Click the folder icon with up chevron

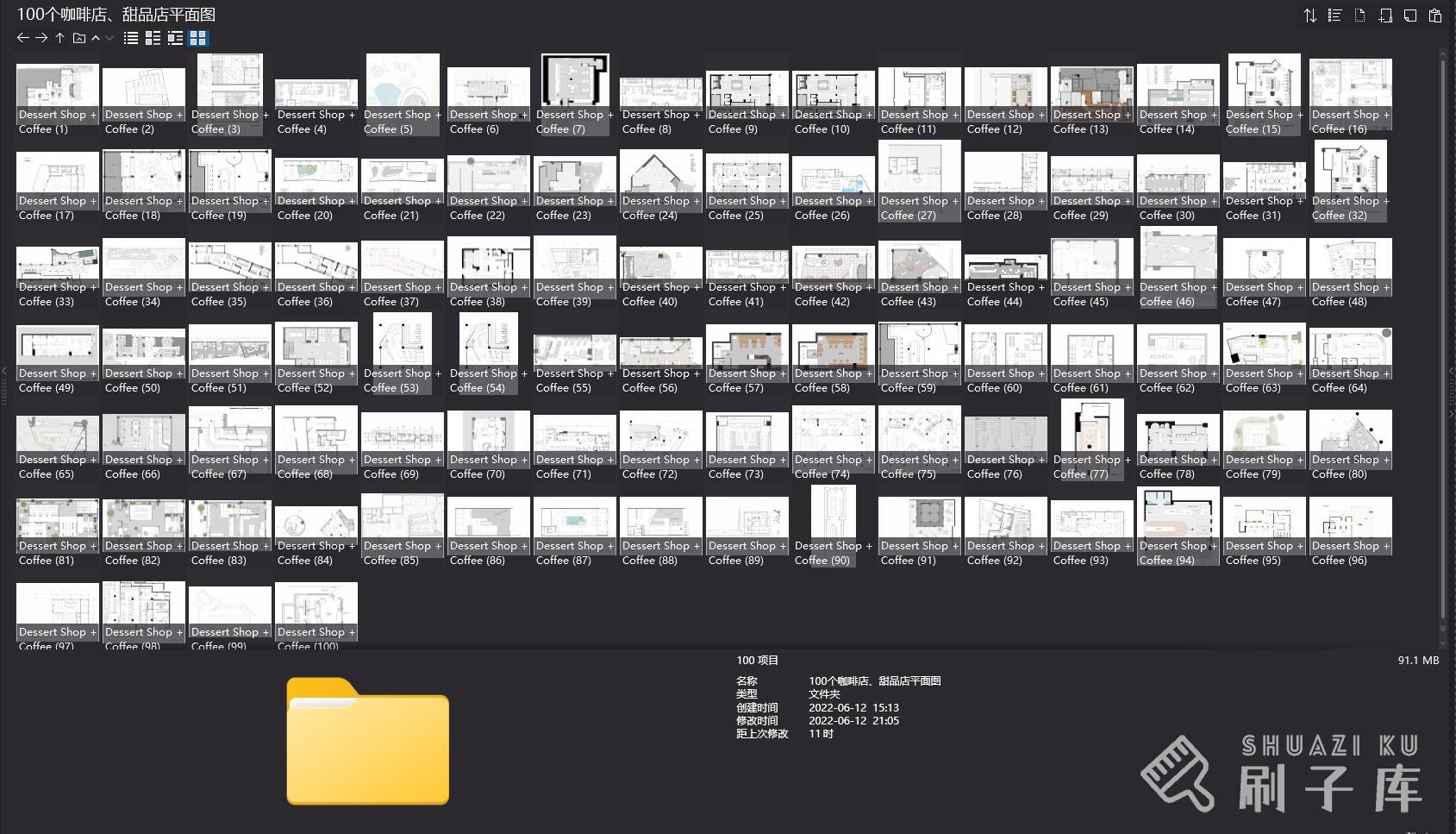coord(79,38)
